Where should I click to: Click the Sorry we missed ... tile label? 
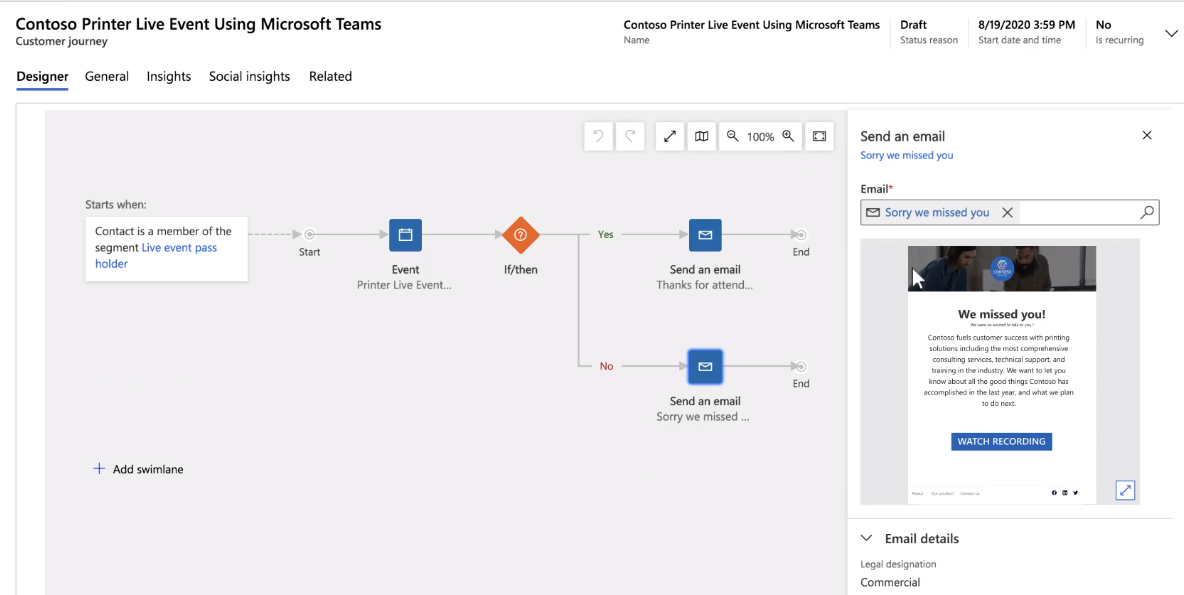tap(703, 416)
